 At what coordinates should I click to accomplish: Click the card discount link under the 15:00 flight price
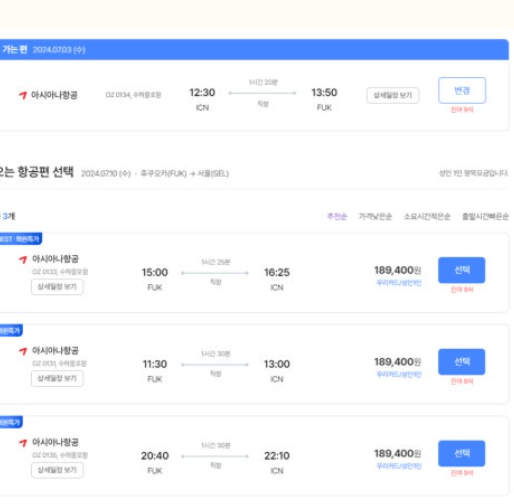tap(399, 283)
